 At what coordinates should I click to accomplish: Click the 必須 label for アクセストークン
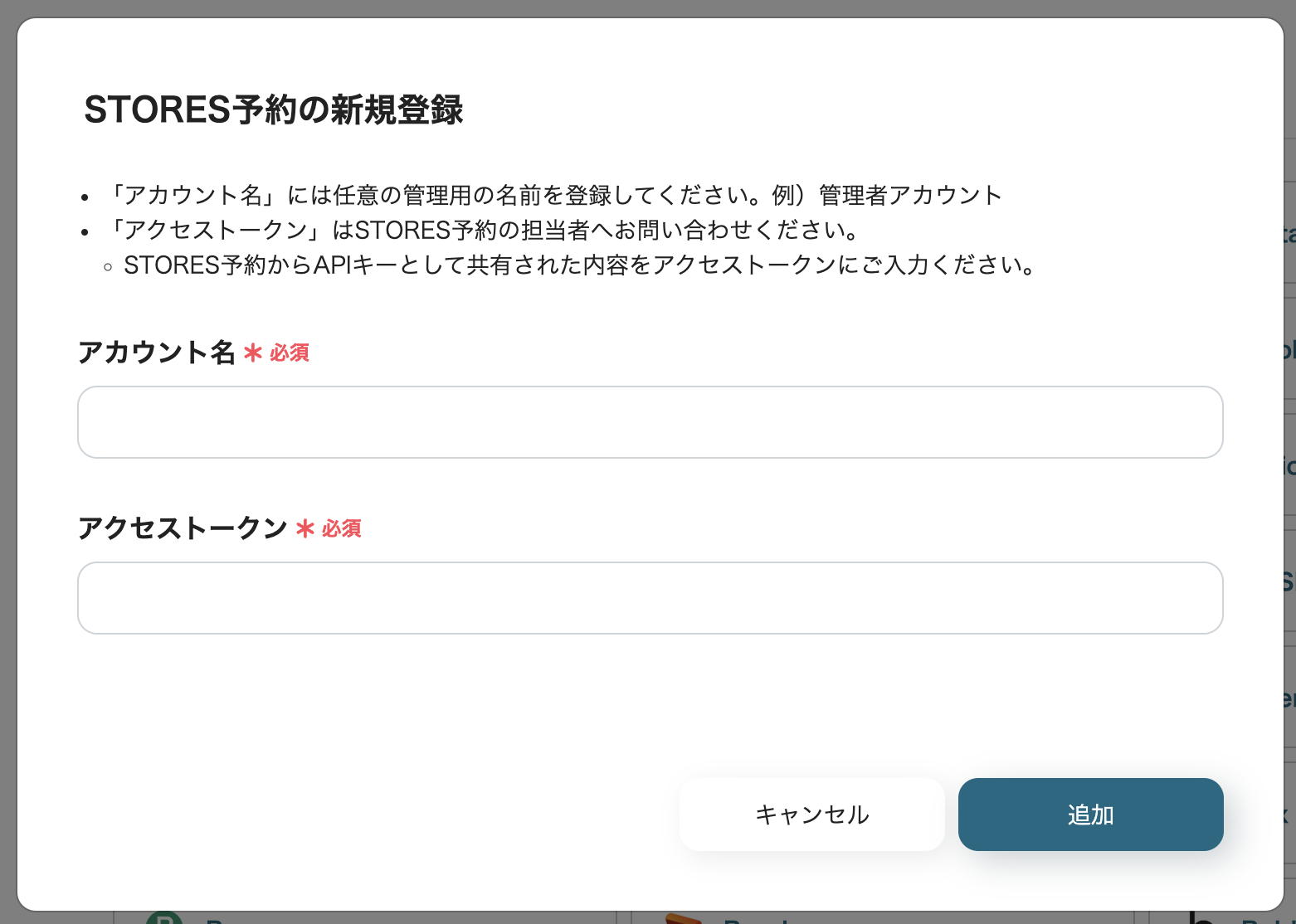pyautogui.click(x=341, y=529)
